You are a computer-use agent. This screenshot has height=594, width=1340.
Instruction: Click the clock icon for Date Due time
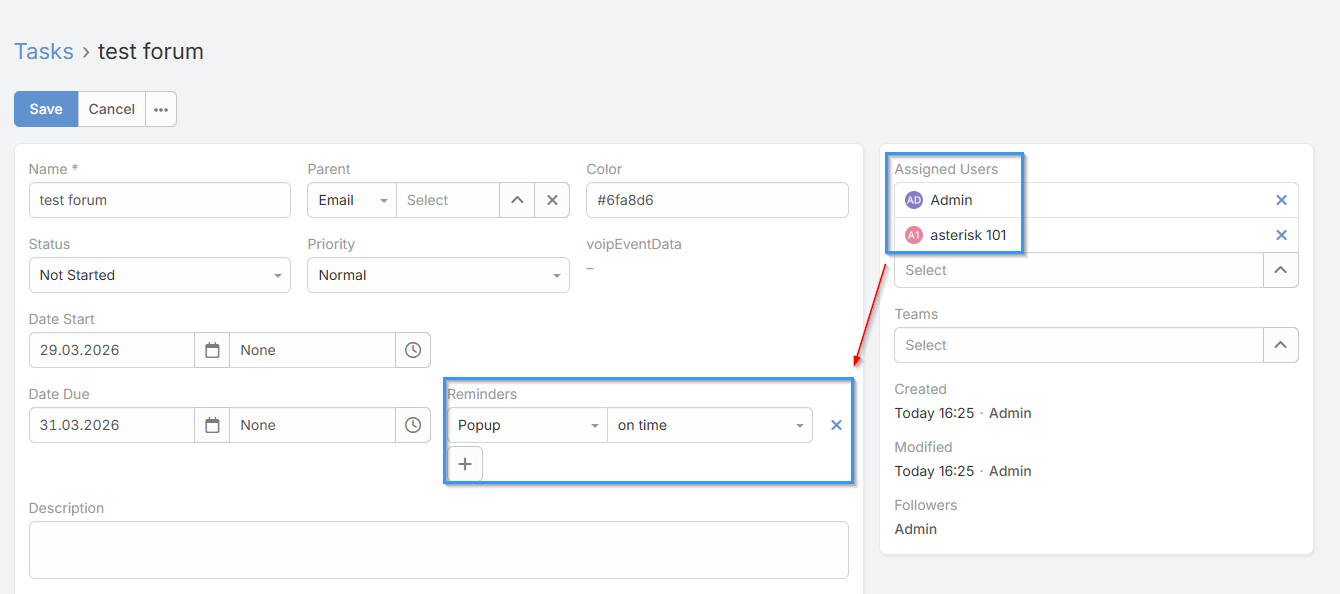click(413, 425)
